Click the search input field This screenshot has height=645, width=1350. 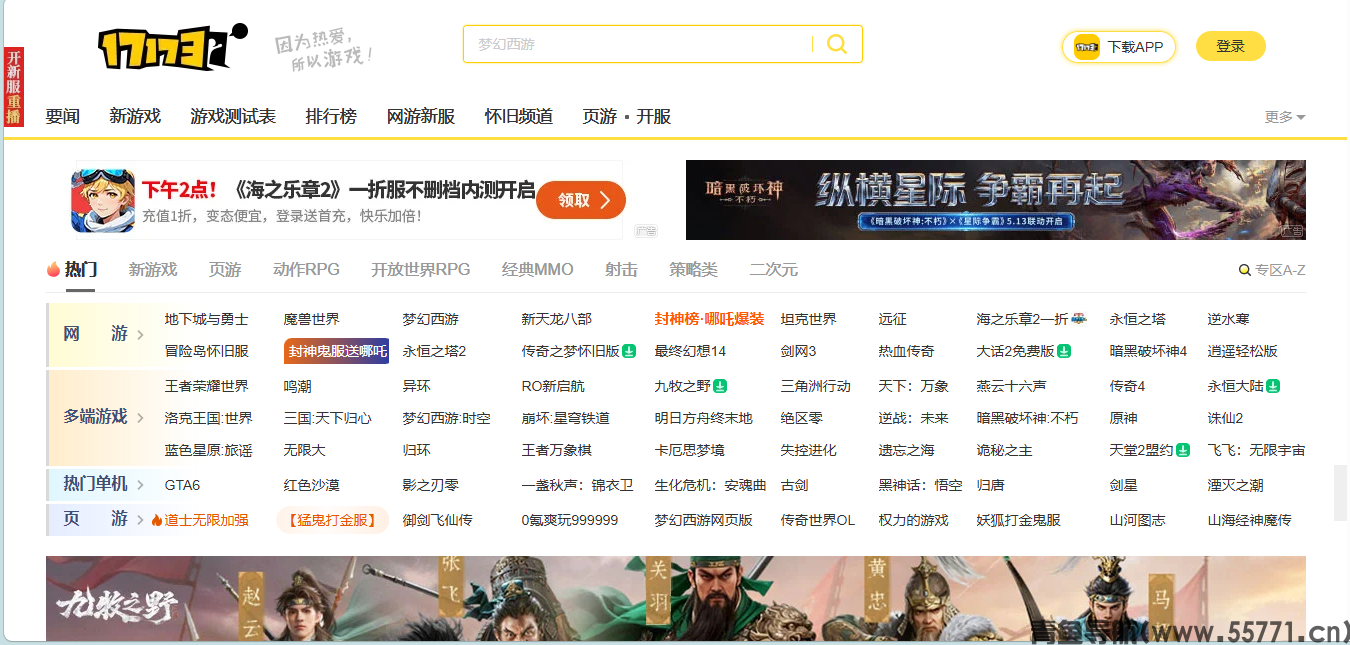coord(640,44)
